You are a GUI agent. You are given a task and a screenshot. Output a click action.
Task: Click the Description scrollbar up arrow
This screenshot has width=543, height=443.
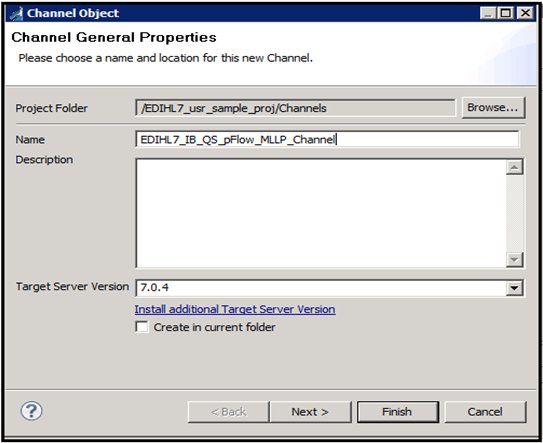(514, 168)
